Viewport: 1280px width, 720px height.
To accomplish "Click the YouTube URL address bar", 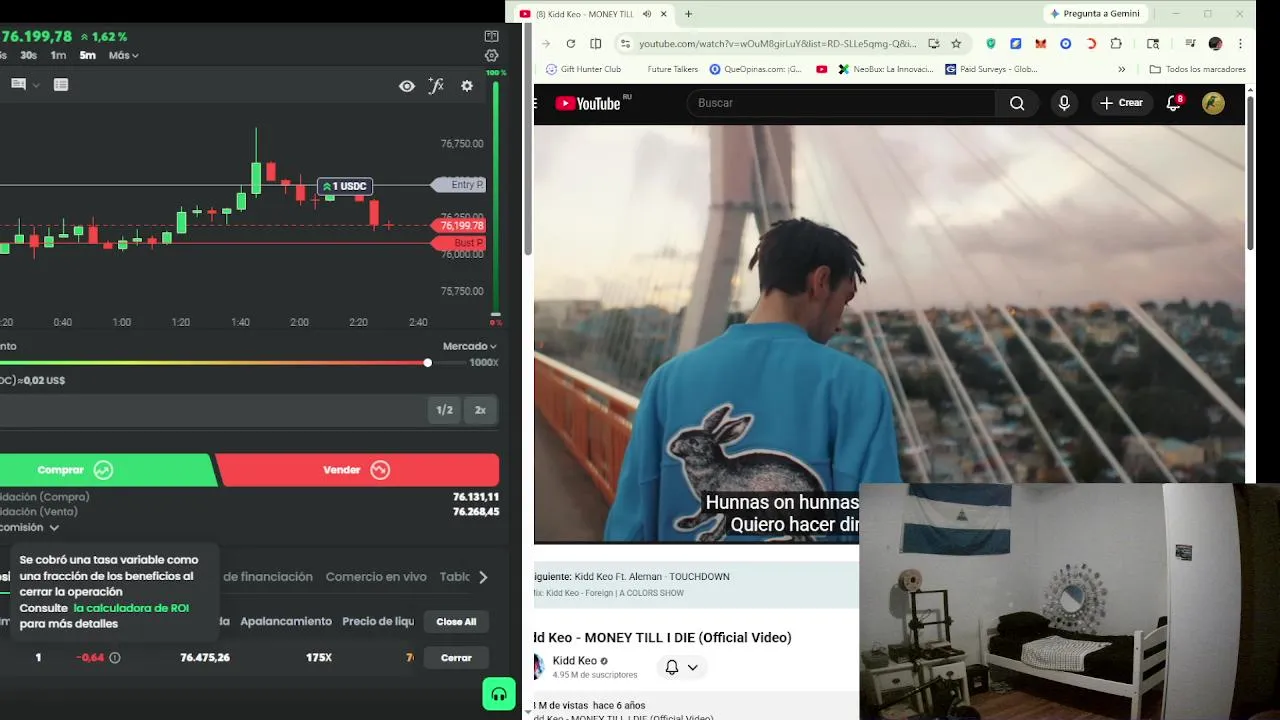I will (777, 43).
